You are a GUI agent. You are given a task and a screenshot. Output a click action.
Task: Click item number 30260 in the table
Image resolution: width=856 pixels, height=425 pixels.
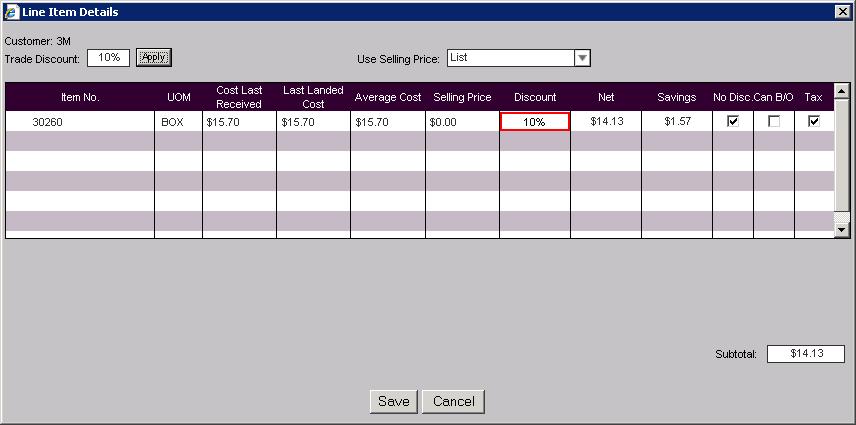[47, 122]
